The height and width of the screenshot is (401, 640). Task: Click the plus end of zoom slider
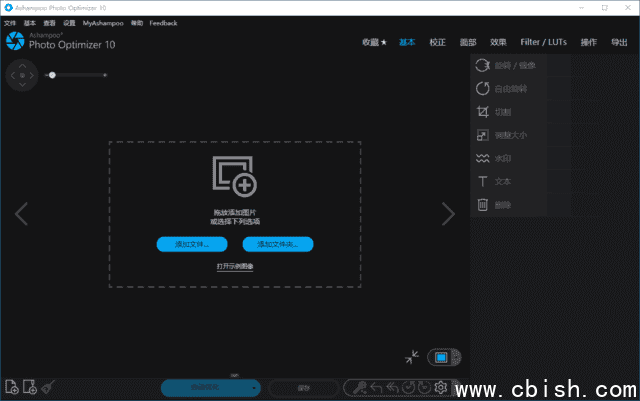point(105,75)
